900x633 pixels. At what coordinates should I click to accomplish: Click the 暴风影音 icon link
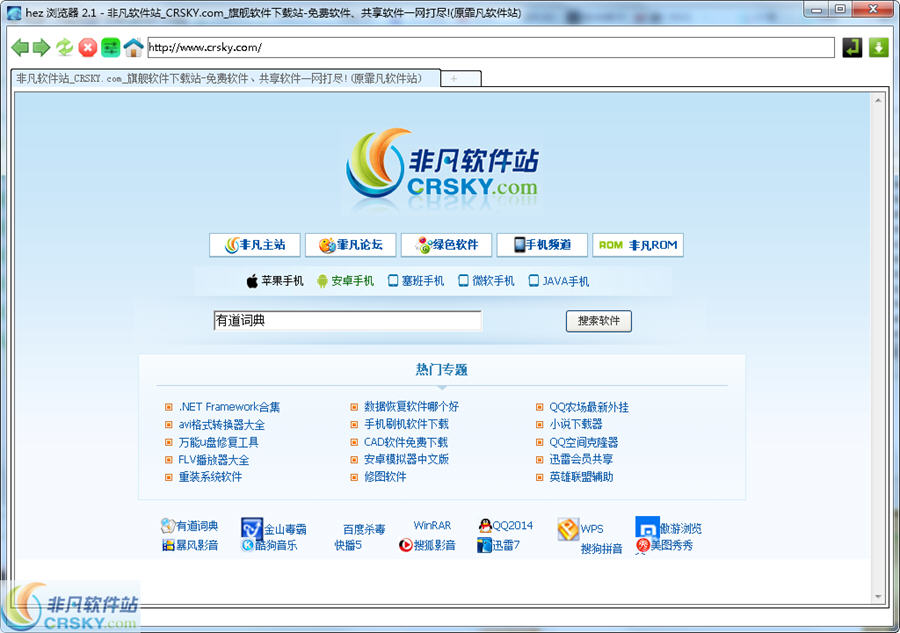tap(190, 545)
